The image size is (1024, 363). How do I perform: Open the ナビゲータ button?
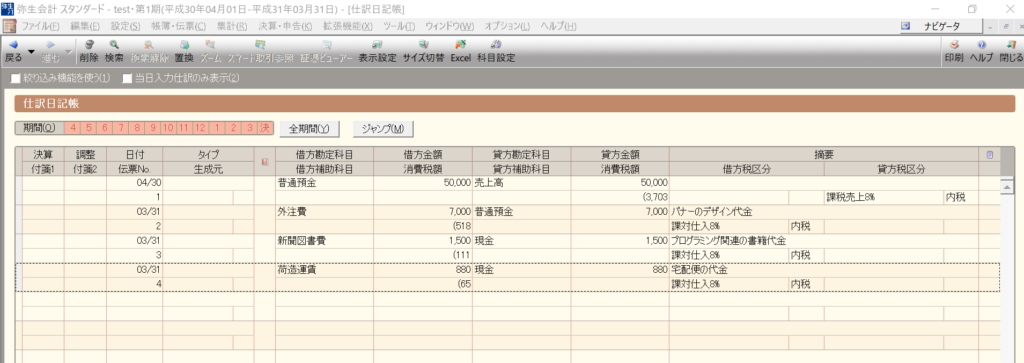(x=942, y=26)
